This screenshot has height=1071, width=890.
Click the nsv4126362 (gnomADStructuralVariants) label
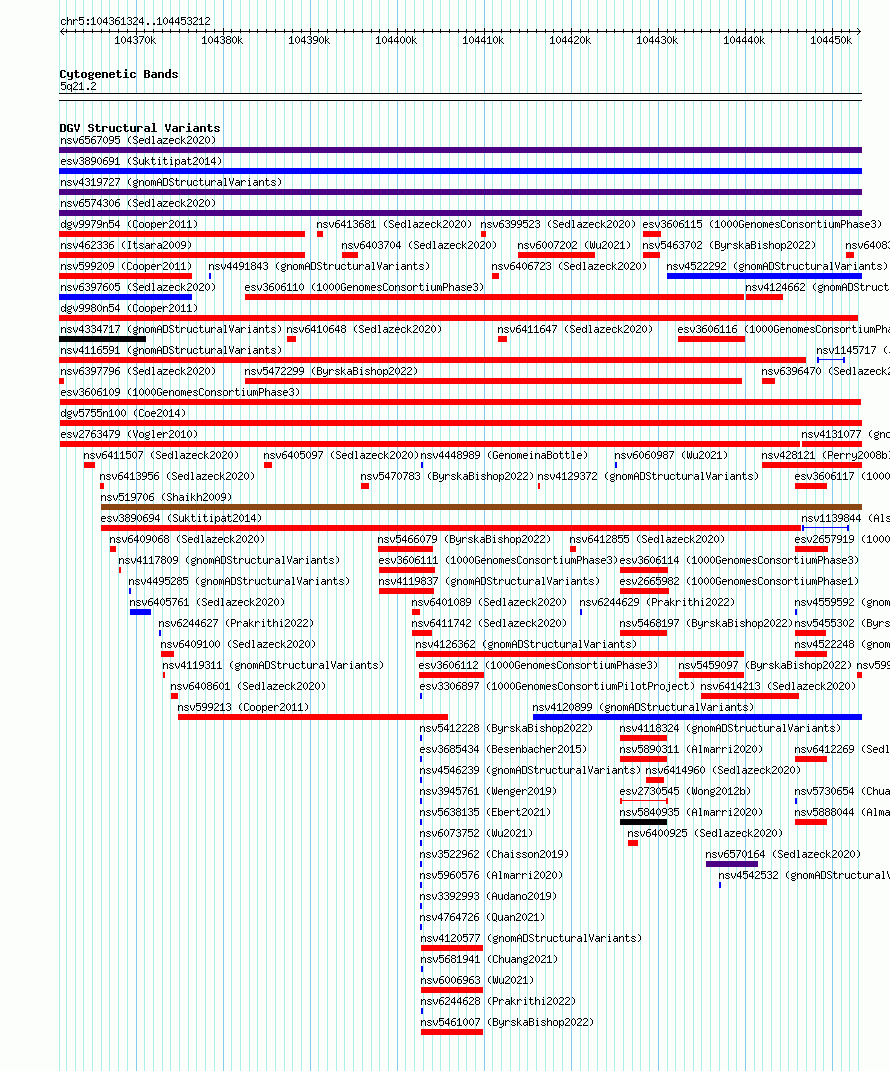[x=526, y=645]
